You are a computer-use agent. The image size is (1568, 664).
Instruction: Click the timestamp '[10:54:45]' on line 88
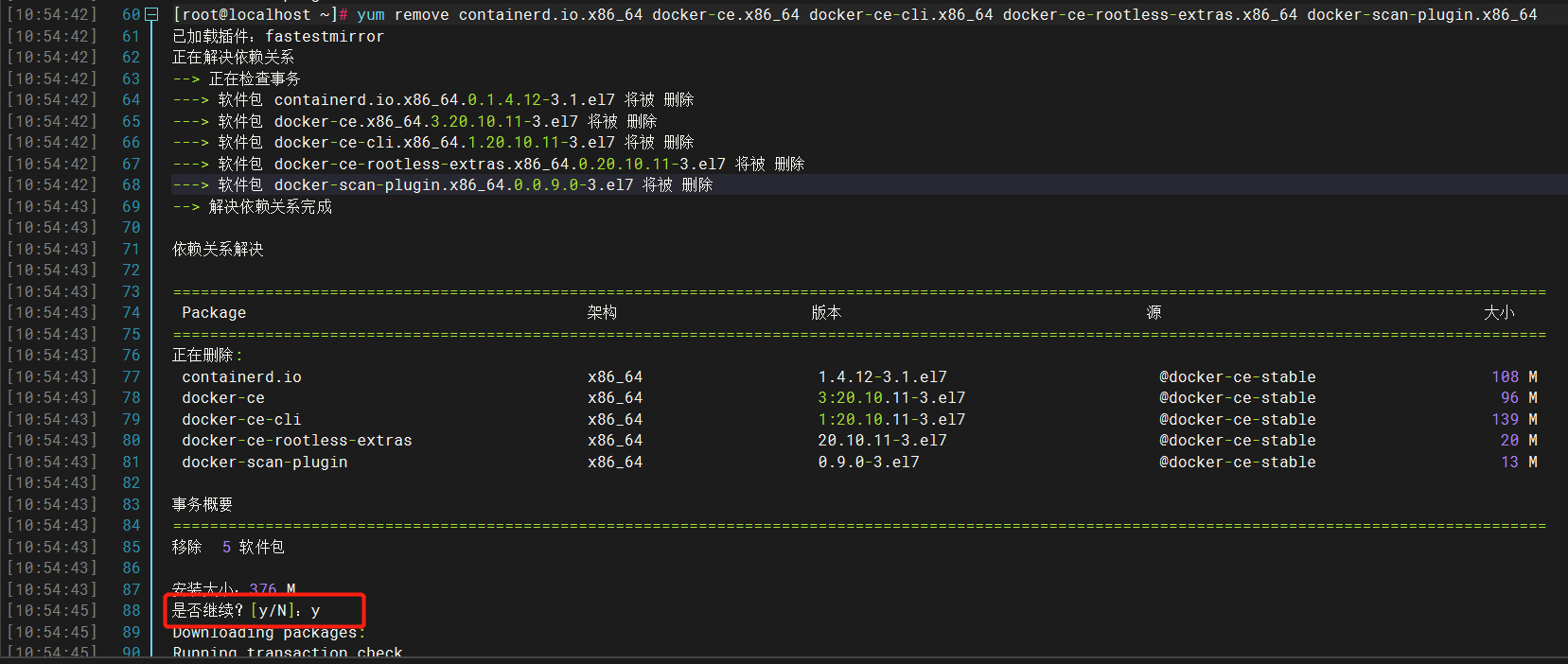pyautogui.click(x=52, y=610)
